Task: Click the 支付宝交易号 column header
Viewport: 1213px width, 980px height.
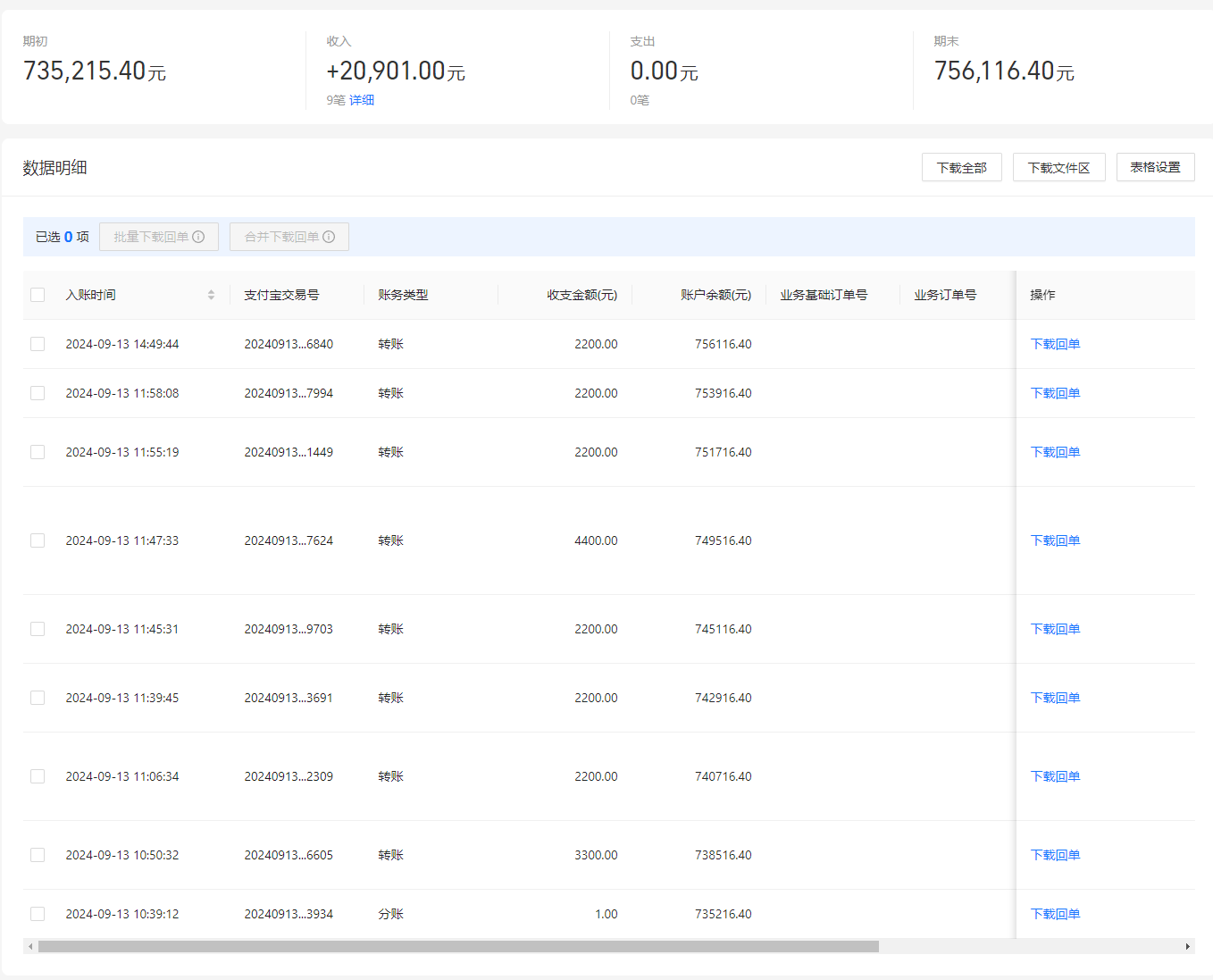Action: [x=281, y=295]
